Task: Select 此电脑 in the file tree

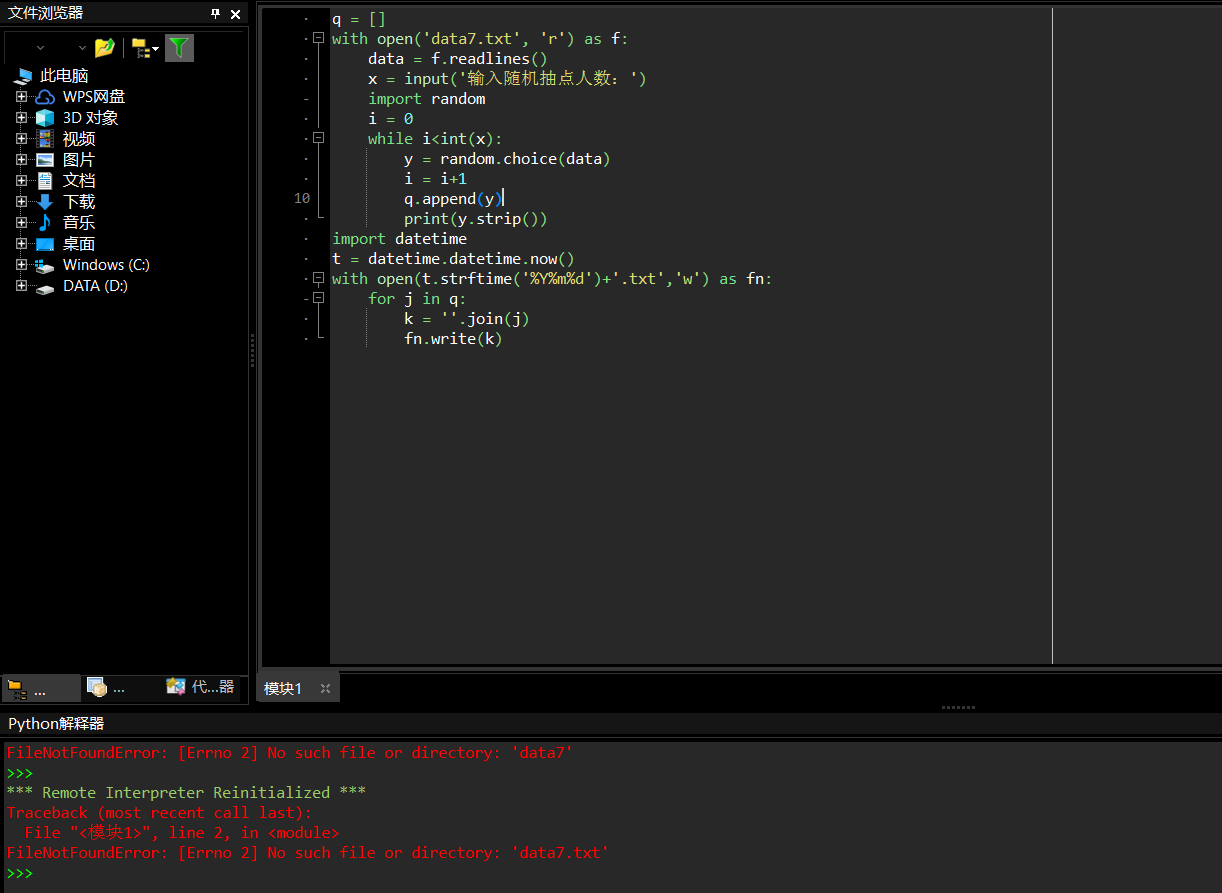Action: click(x=64, y=76)
